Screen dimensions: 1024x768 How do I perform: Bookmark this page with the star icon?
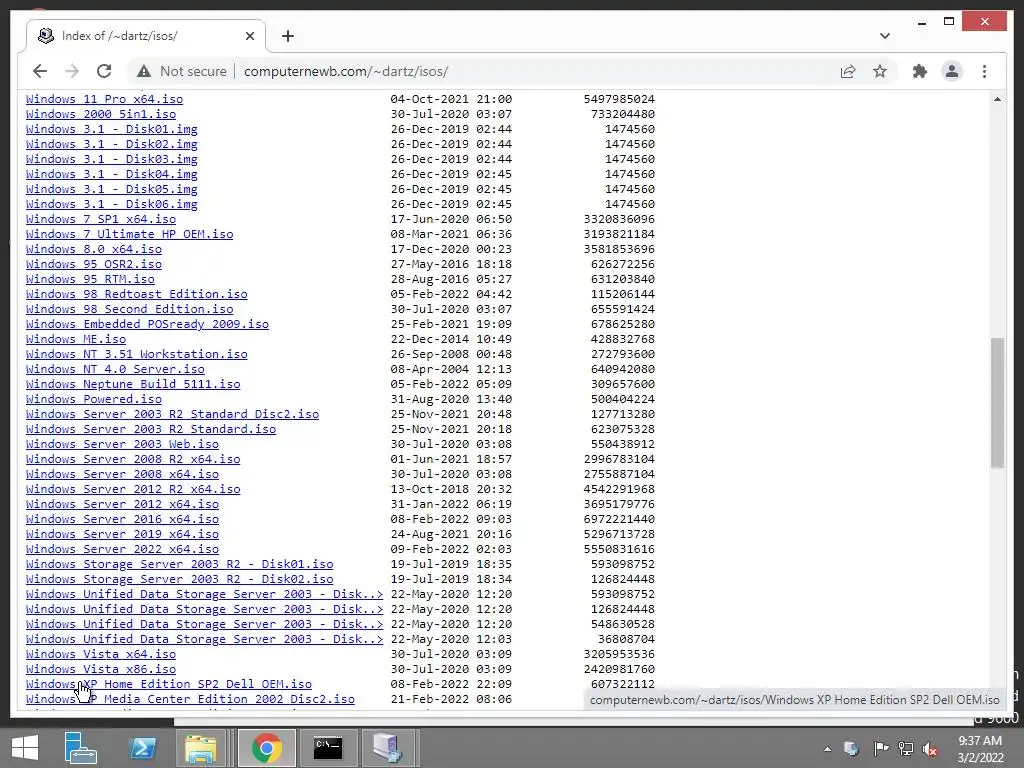point(880,71)
